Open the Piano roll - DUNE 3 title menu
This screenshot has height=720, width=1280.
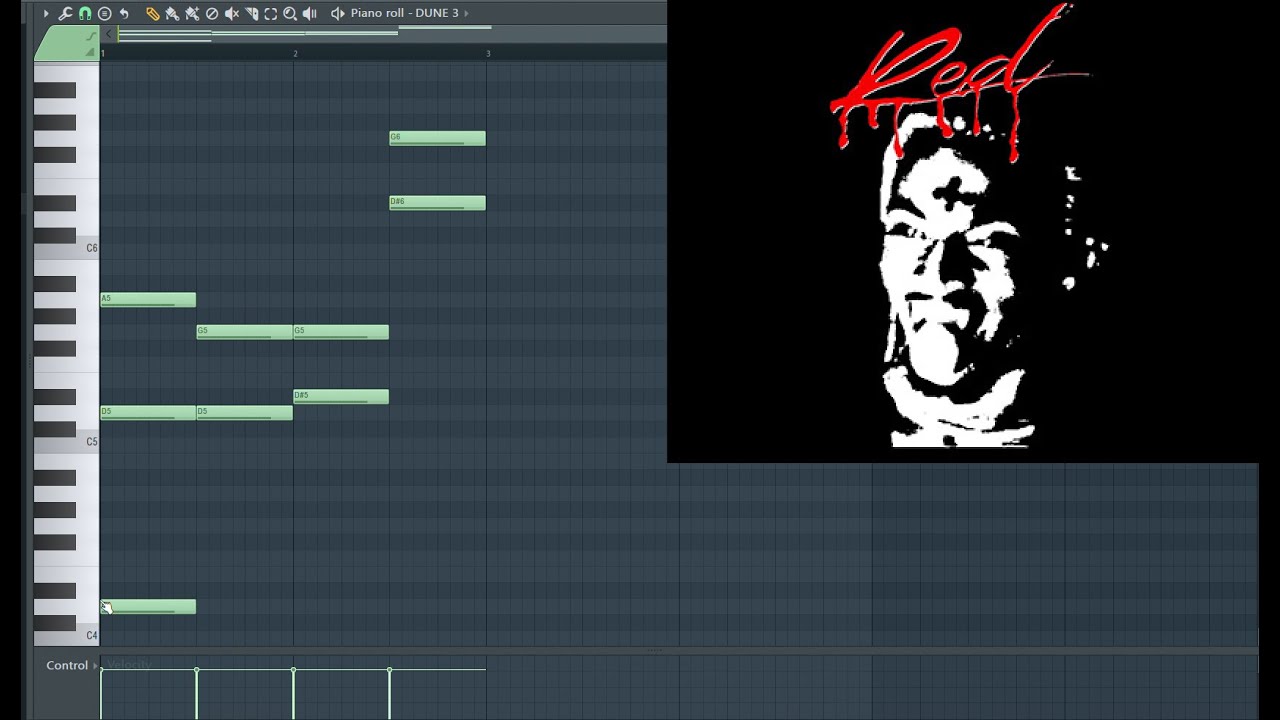[x=404, y=13]
